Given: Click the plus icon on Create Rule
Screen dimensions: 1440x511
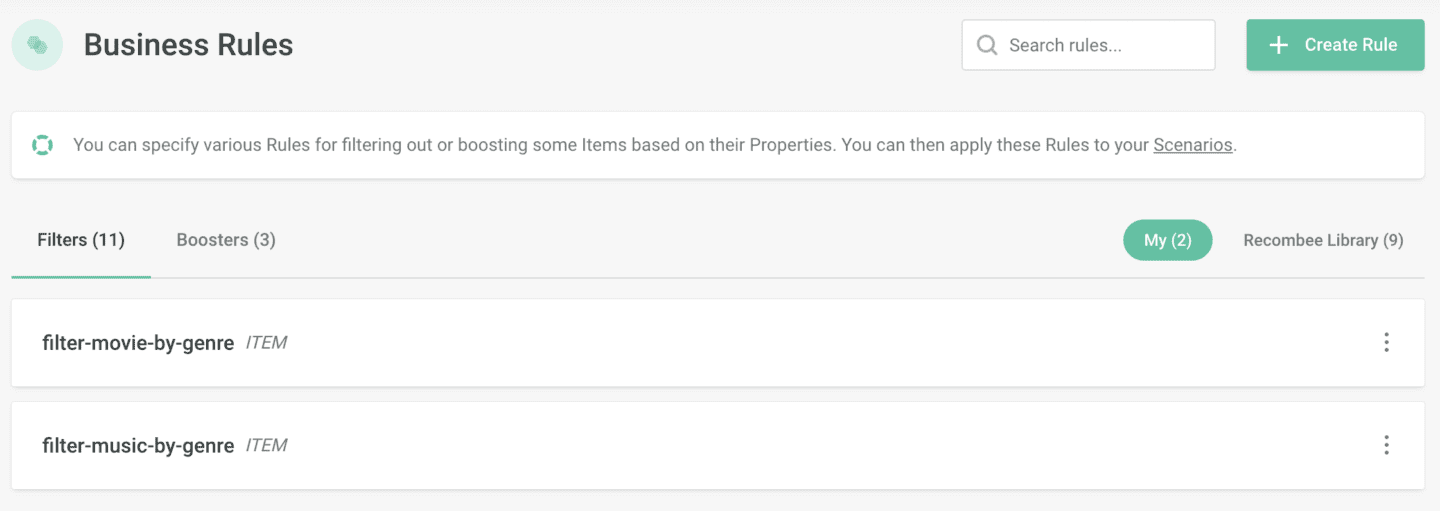Looking at the screenshot, I should [1278, 45].
